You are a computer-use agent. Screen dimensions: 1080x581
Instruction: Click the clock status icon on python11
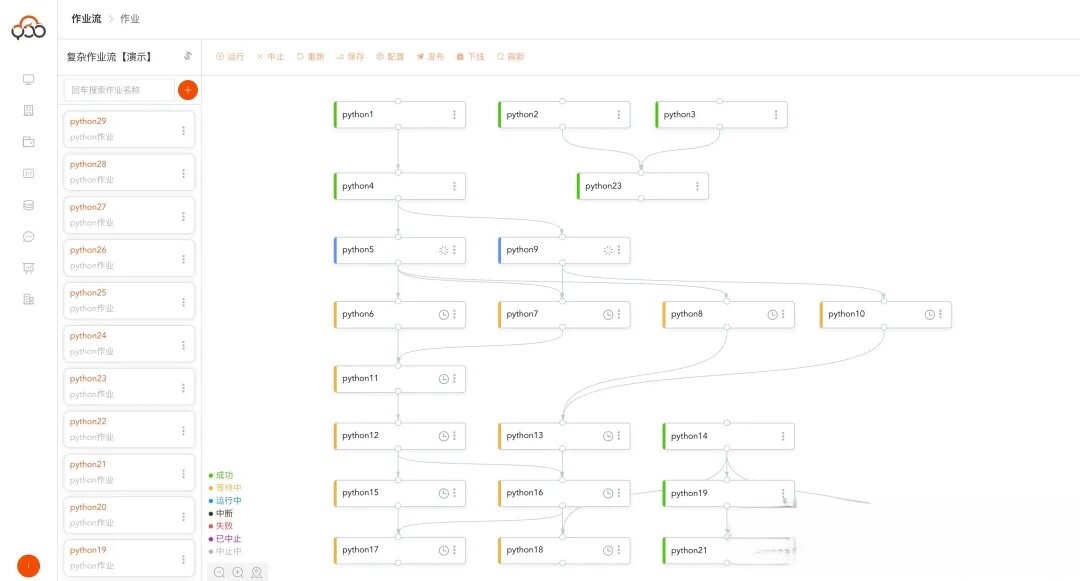[x=444, y=379]
